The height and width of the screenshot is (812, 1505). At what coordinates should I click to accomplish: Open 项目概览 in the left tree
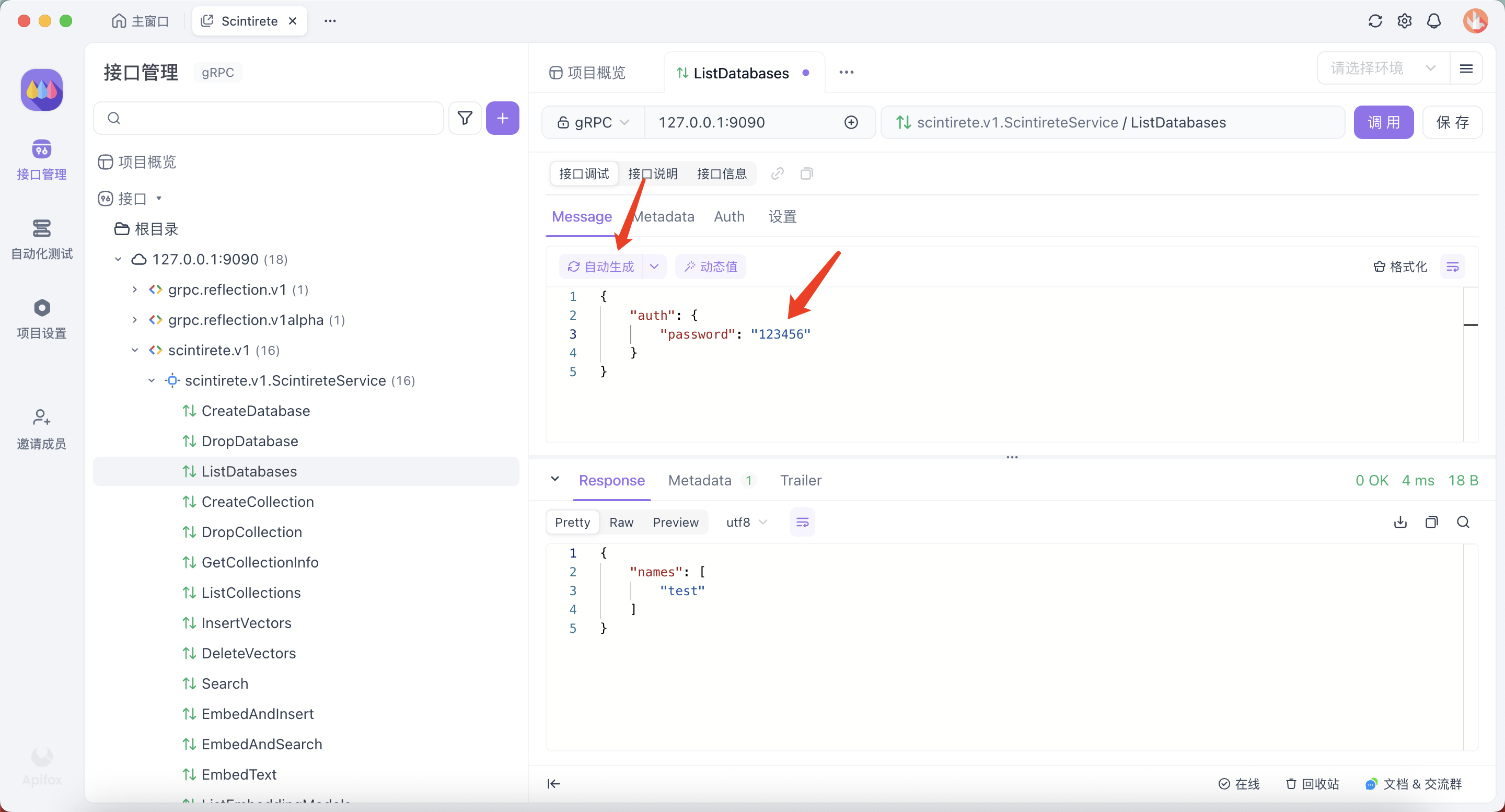point(137,162)
